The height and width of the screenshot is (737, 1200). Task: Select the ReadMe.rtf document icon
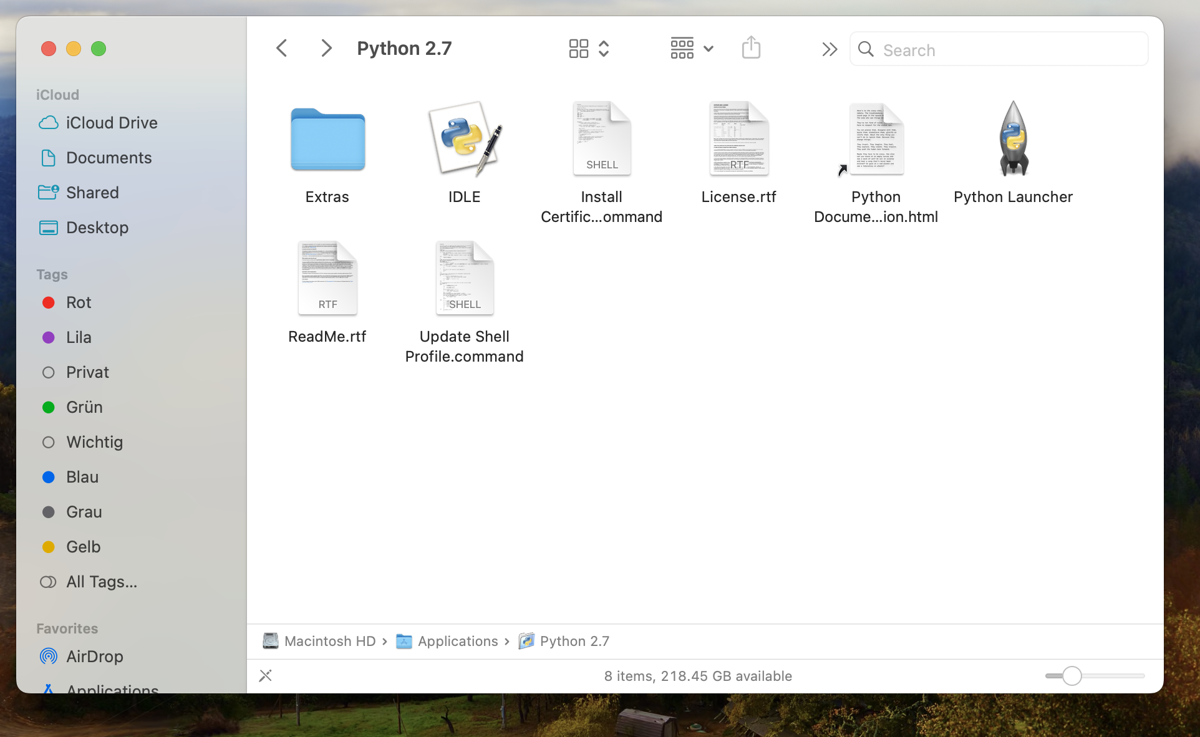[x=327, y=278]
